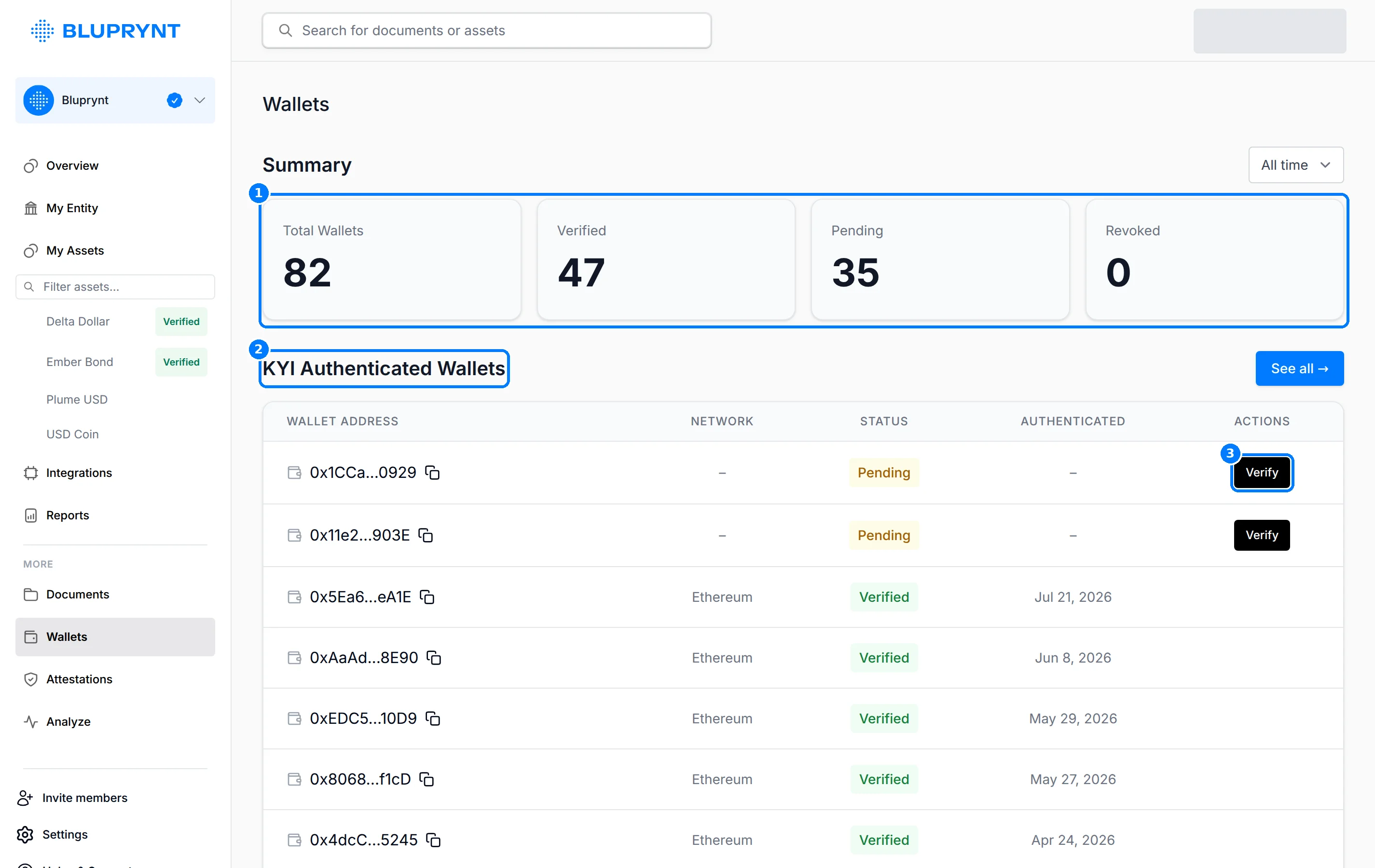The height and width of the screenshot is (868, 1375).
Task: Select the Delta Dollar asset
Action: point(78,322)
